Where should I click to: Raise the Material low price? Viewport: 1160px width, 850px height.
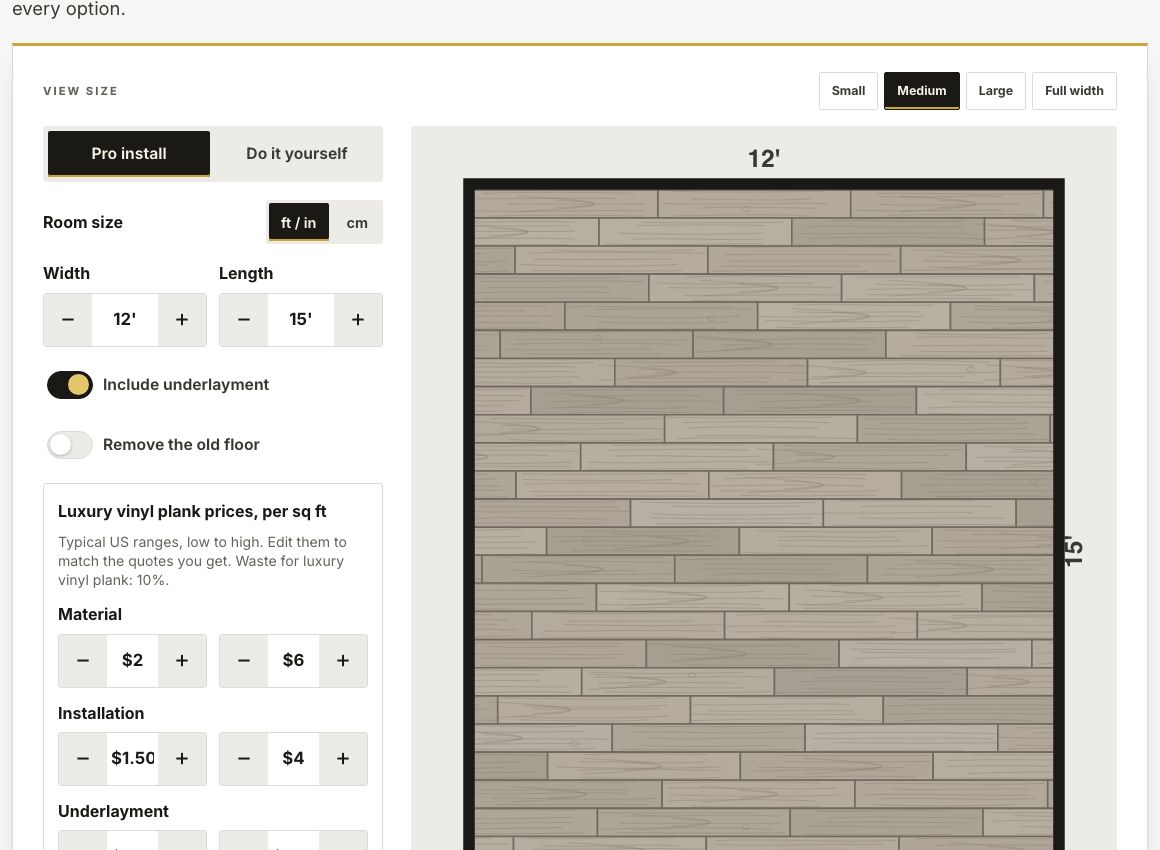coord(182,661)
